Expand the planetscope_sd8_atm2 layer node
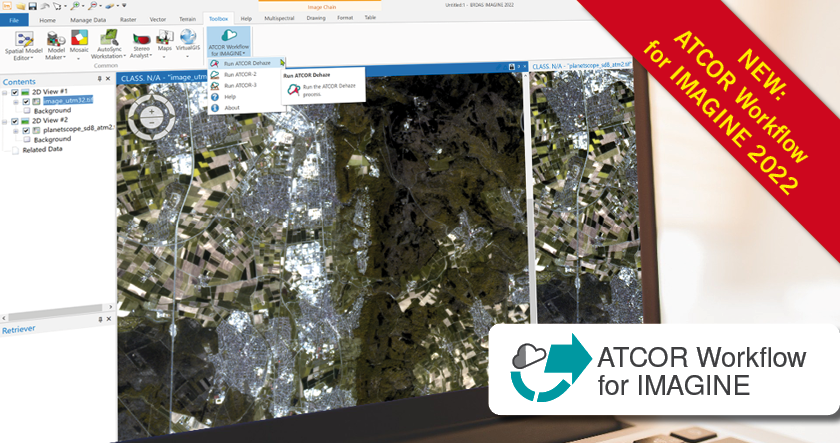 (16, 131)
